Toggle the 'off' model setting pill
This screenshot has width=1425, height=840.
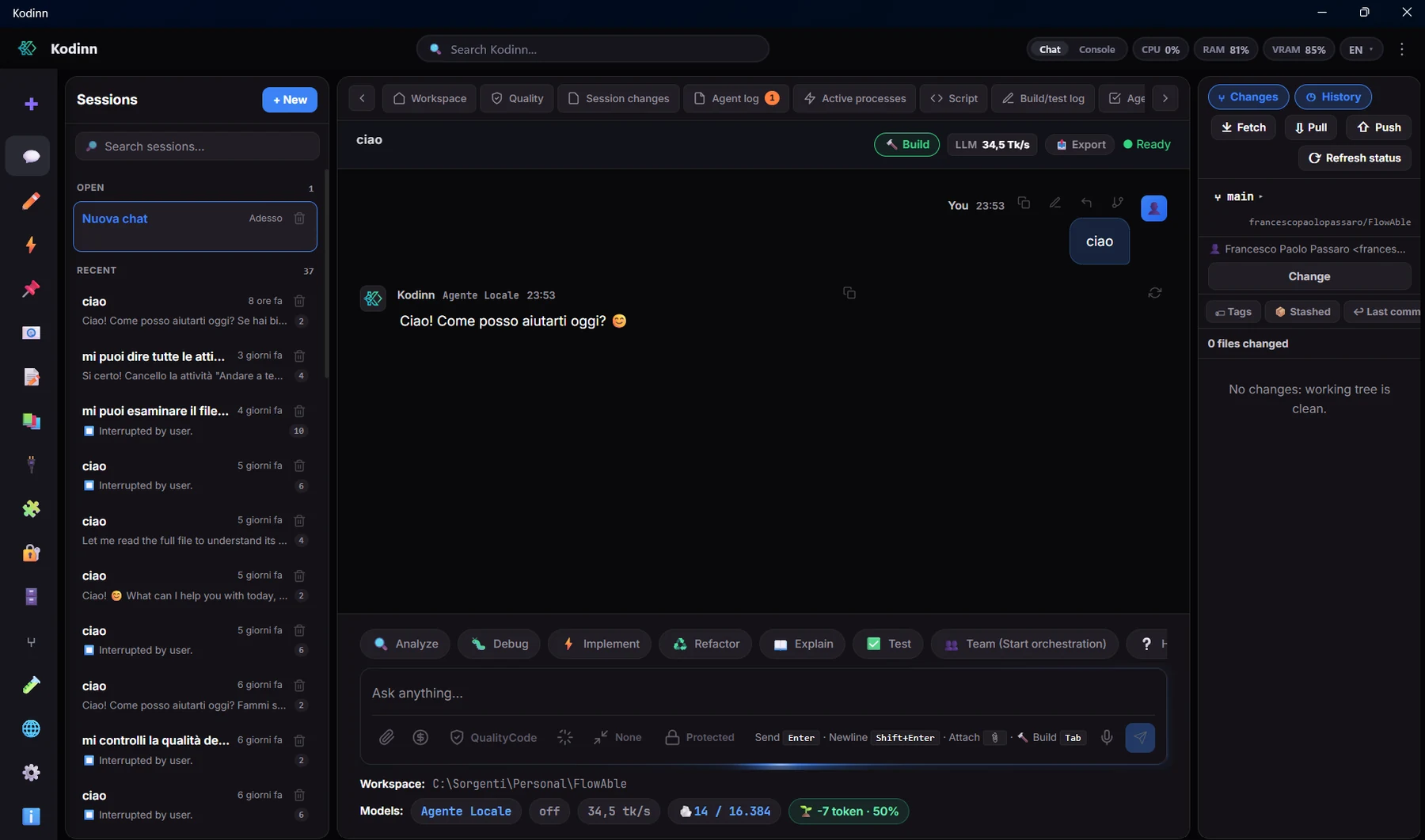pyautogui.click(x=549, y=811)
